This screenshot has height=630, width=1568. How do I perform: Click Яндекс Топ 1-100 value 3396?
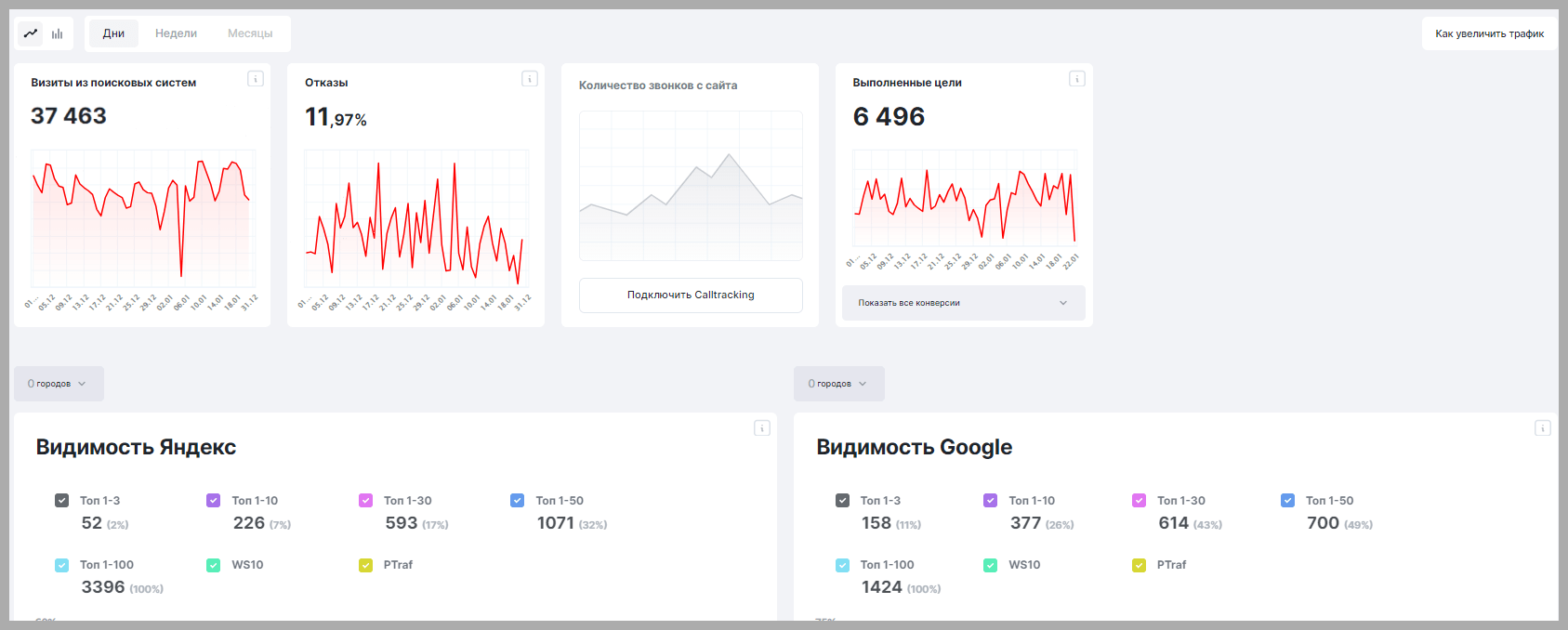pos(103,587)
